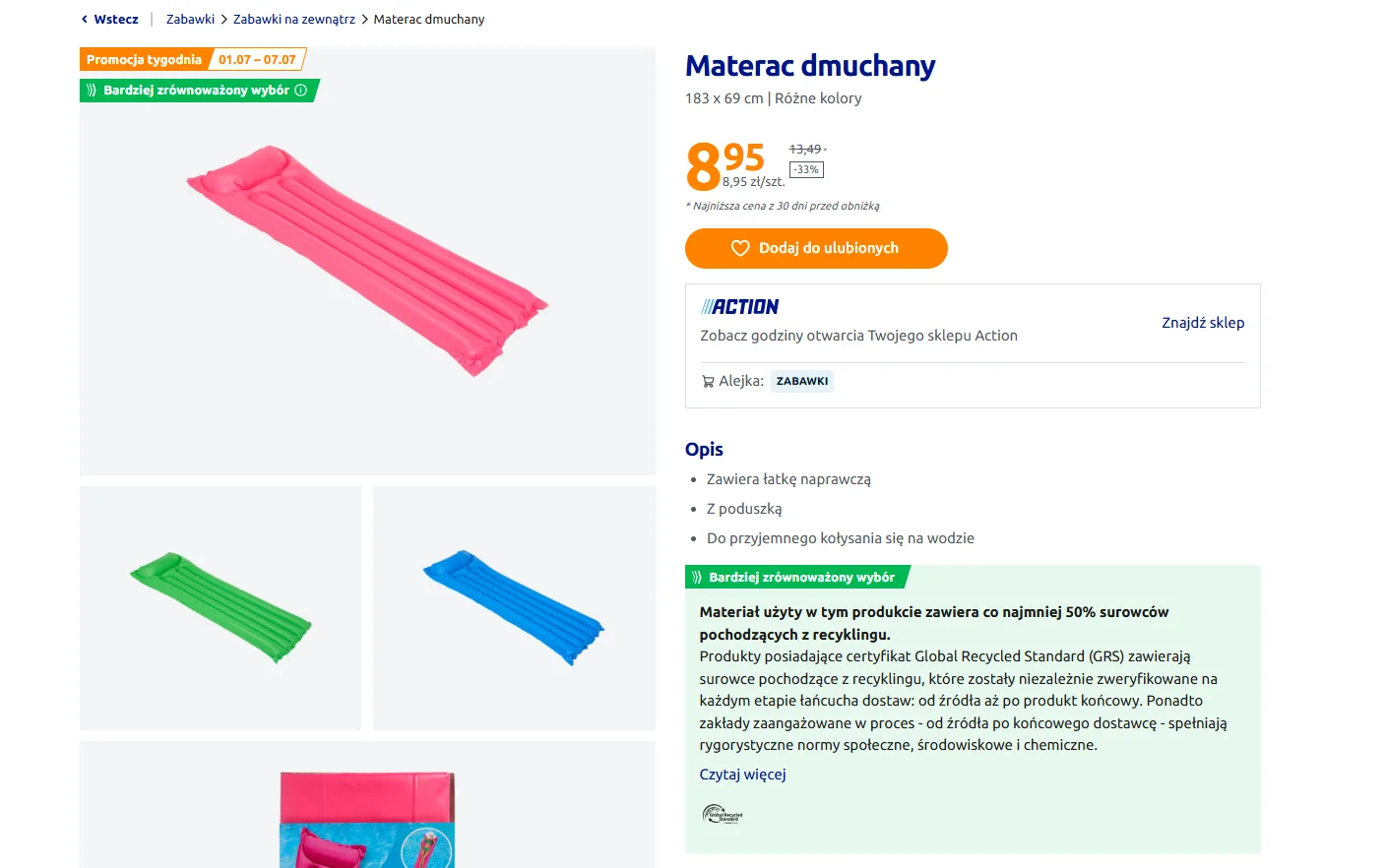Go to Zabawki na zewnątrz breadcrumb

click(294, 19)
